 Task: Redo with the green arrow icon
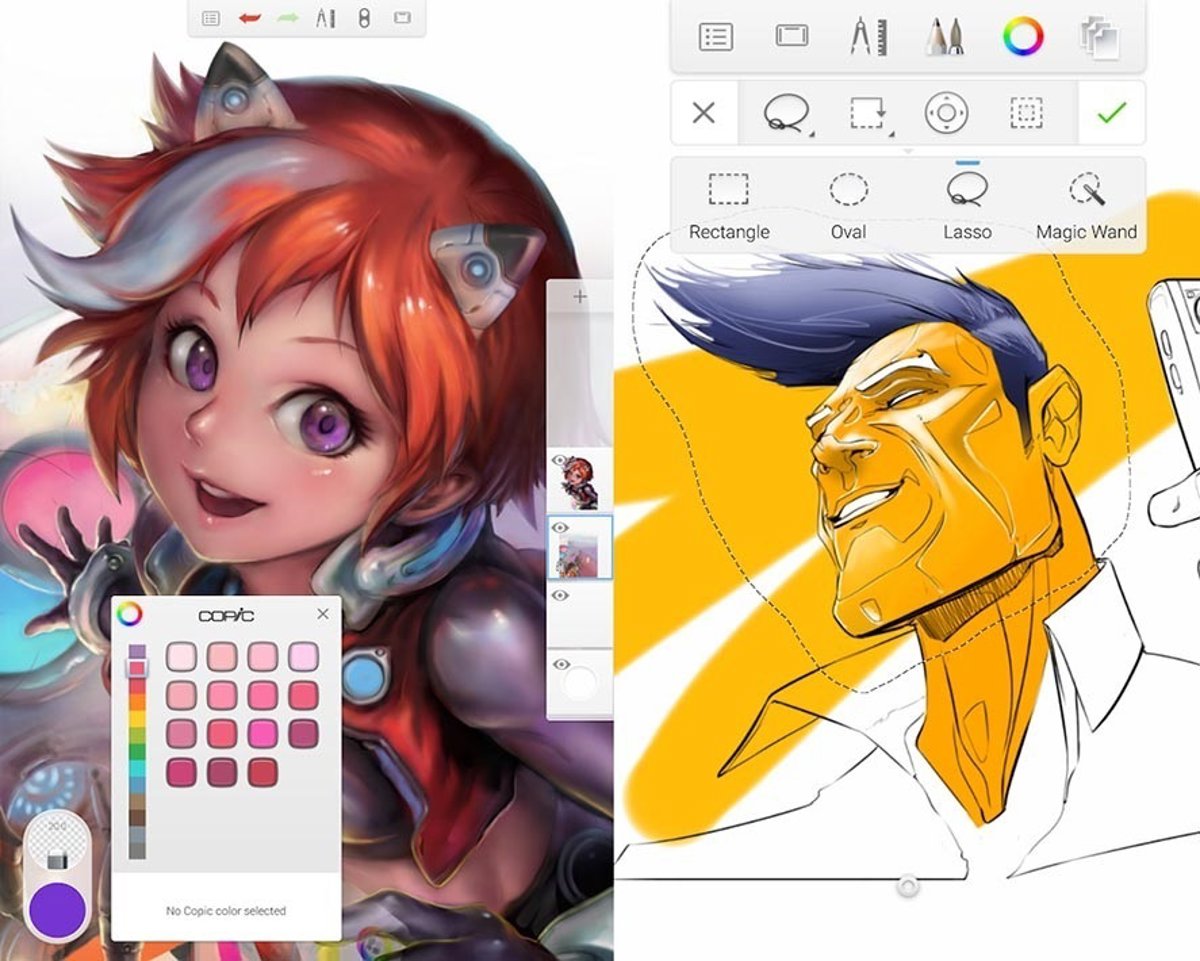287,18
